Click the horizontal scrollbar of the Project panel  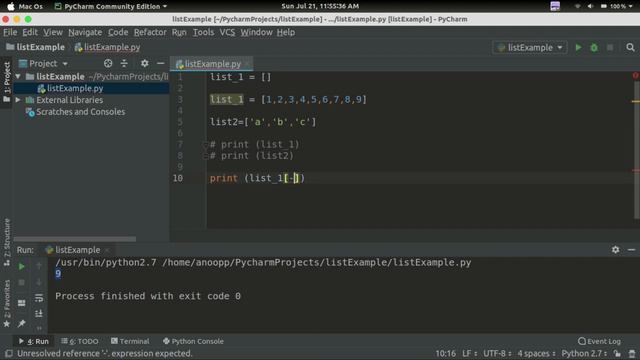tap(75, 239)
